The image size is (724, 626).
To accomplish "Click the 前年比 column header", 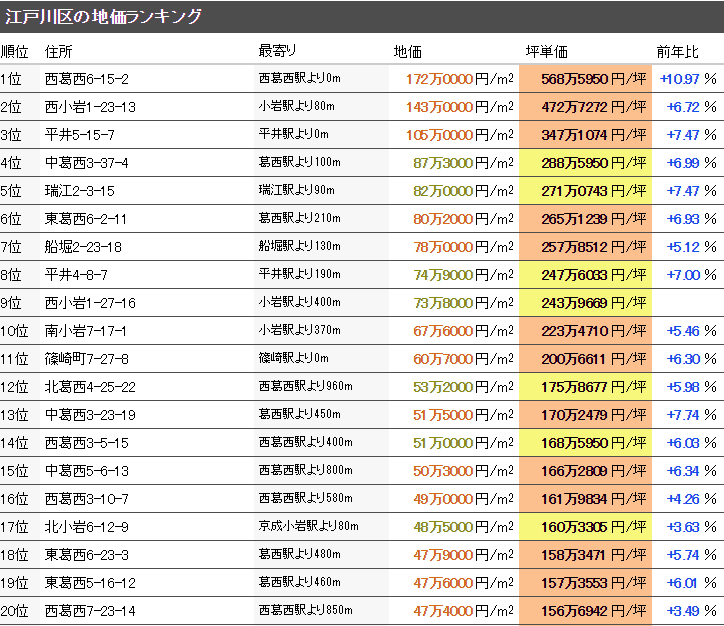I will point(677,51).
